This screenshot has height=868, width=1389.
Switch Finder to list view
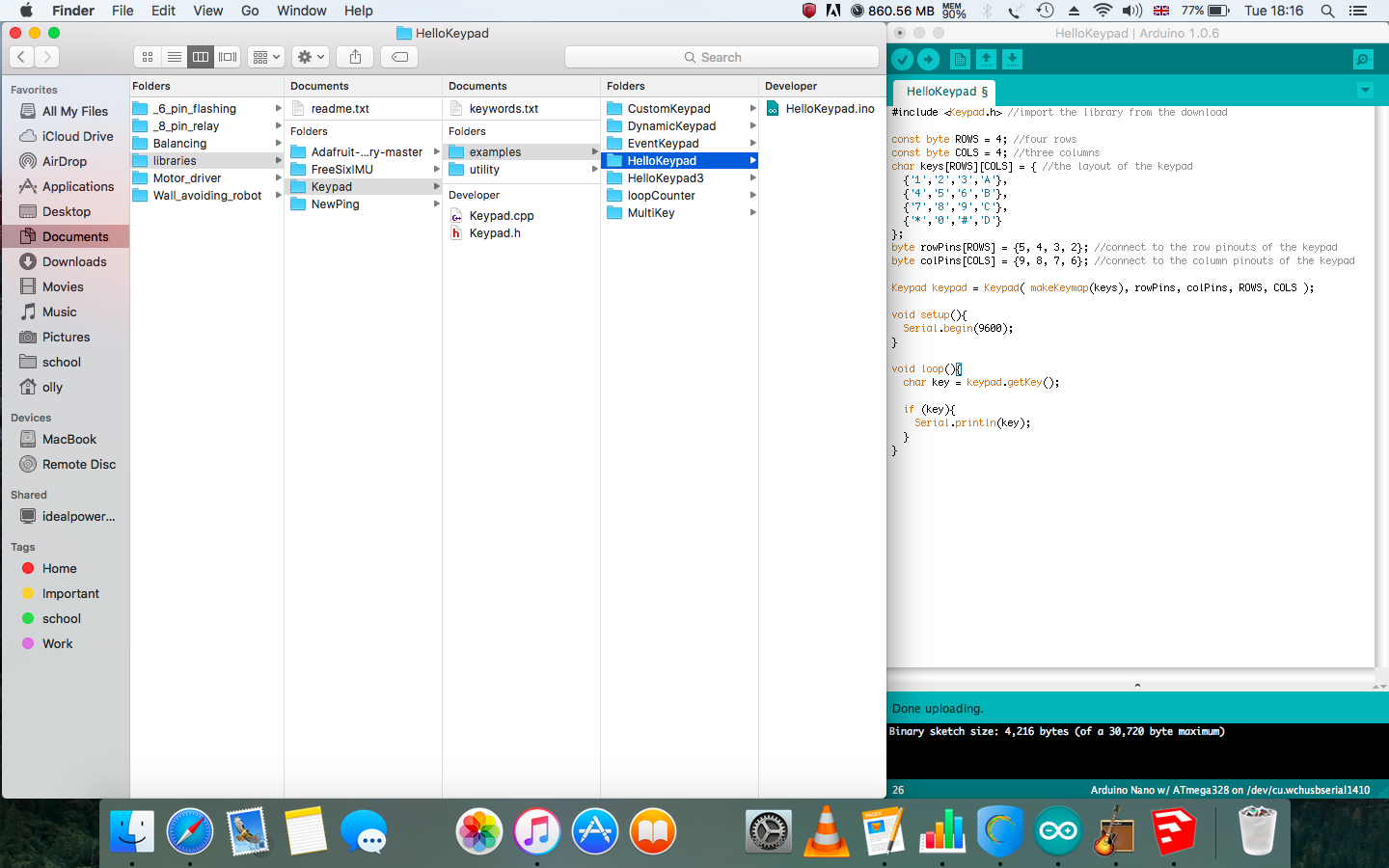click(175, 57)
